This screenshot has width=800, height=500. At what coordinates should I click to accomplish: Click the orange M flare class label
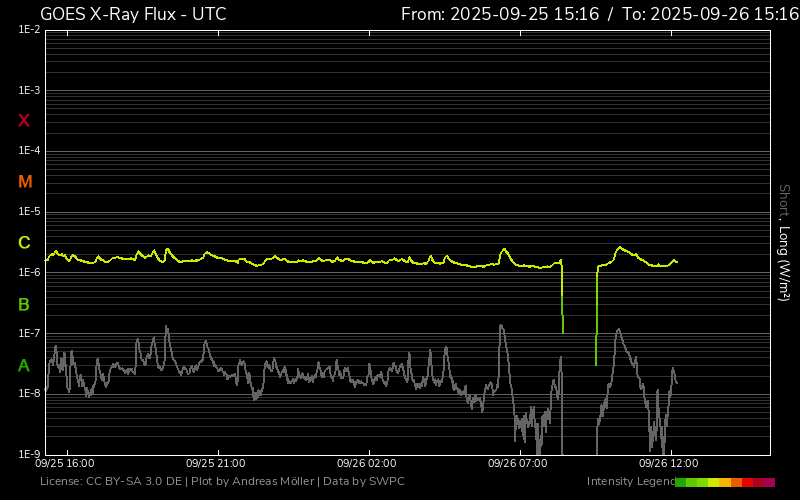pyautogui.click(x=25, y=182)
